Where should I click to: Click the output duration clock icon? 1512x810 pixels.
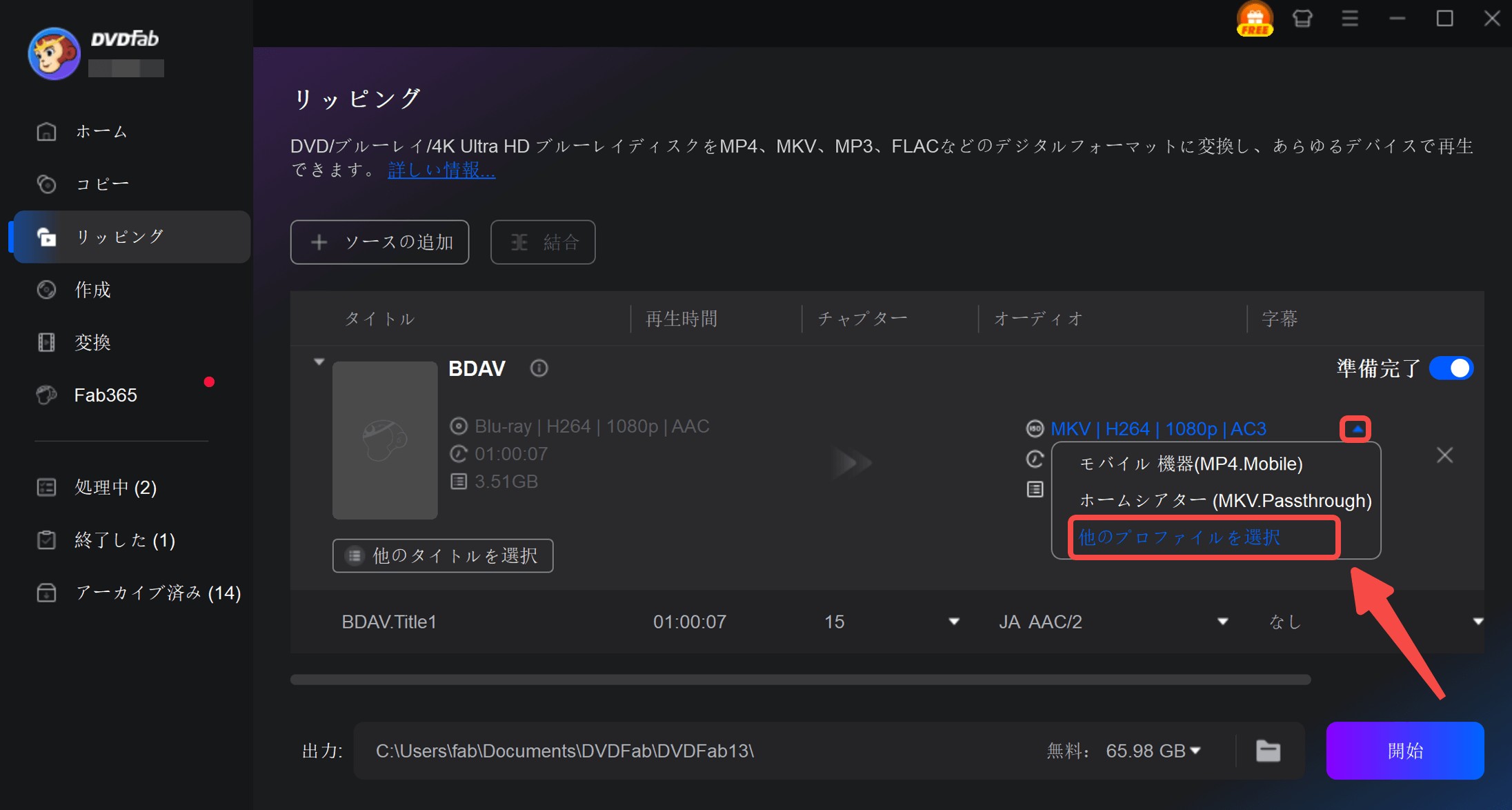point(1035,458)
